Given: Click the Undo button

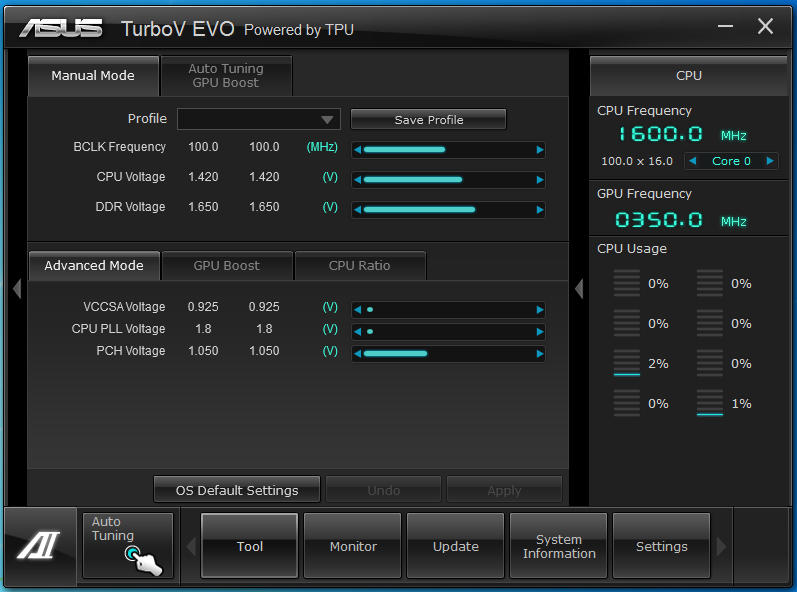Looking at the screenshot, I should [x=383, y=490].
